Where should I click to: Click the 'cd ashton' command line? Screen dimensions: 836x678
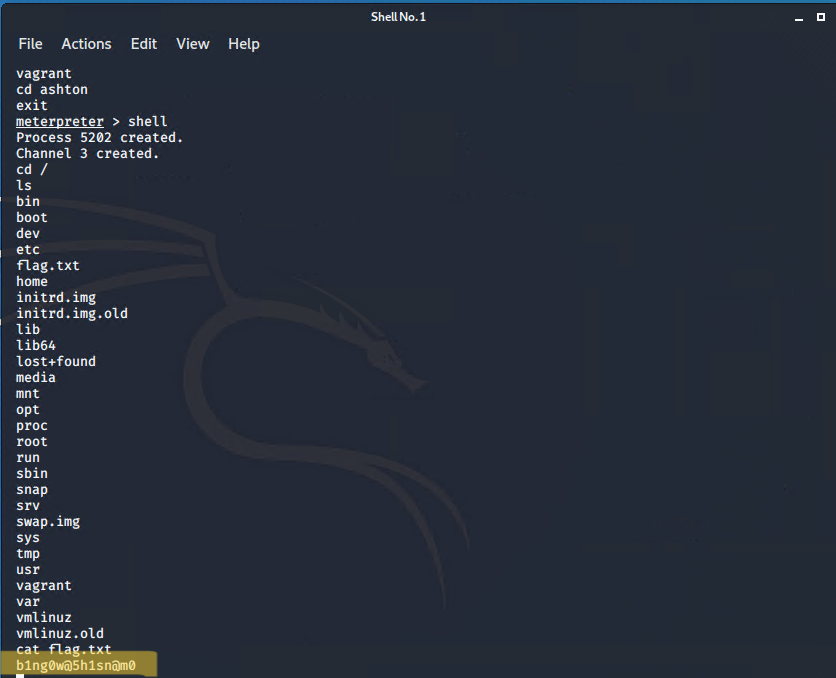click(x=52, y=90)
